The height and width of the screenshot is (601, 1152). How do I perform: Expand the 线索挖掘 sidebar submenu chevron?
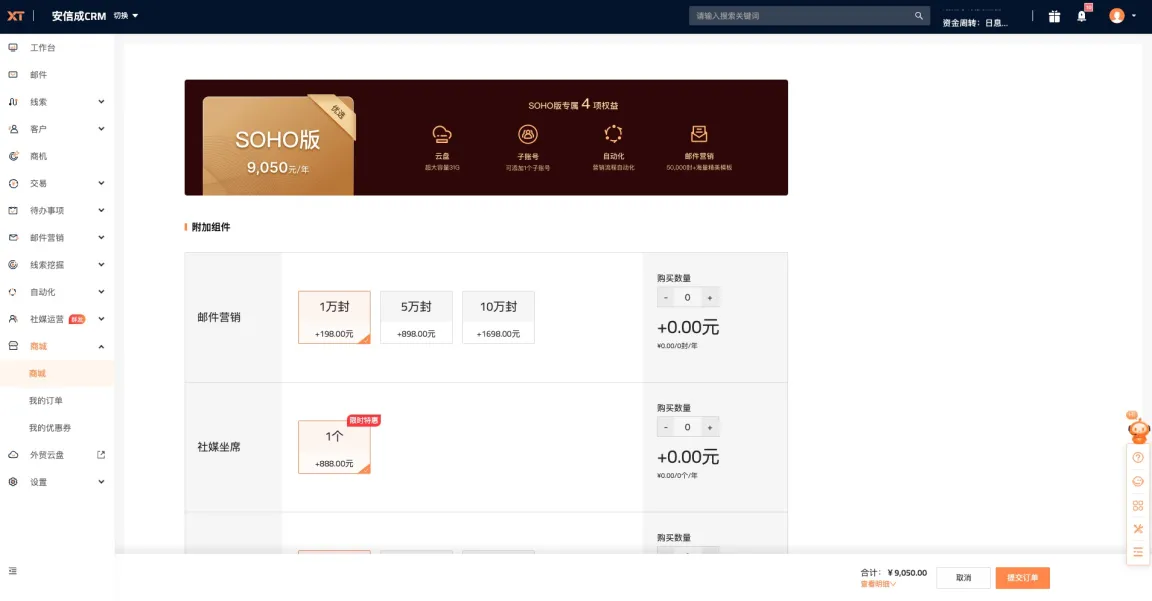[x=101, y=265]
